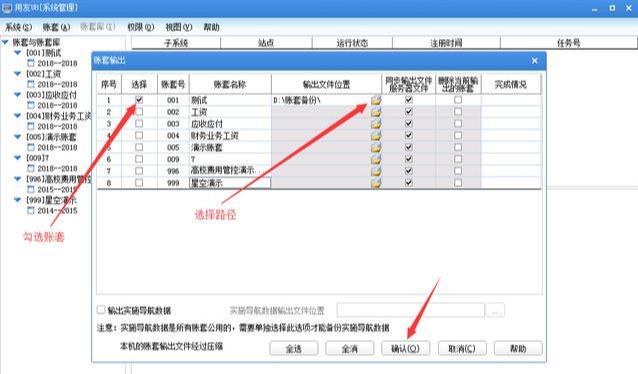Click folder icon in the 996 高校费用管控演示 row
The width and height of the screenshot is (638, 374).
pyautogui.click(x=376, y=171)
